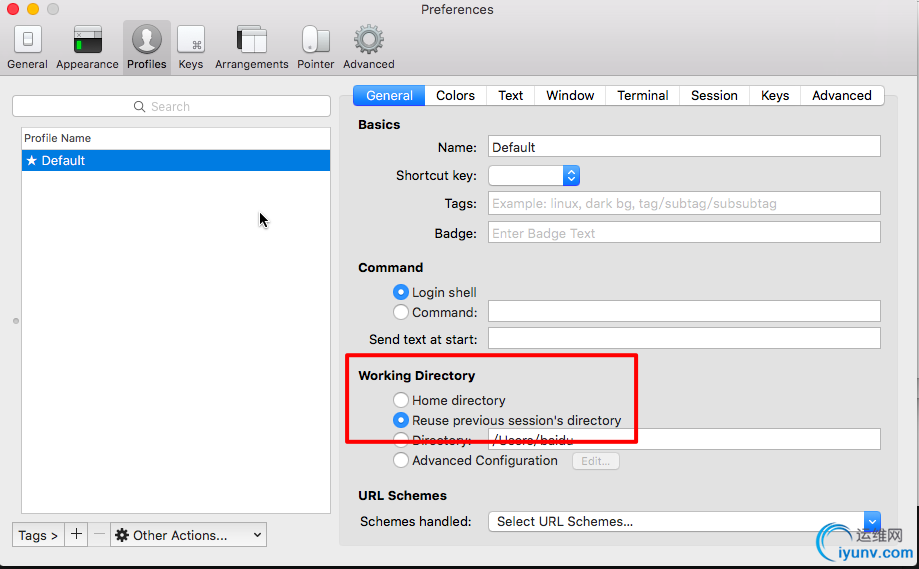
Task: Switch to the profile Keys tab
Action: 775,96
